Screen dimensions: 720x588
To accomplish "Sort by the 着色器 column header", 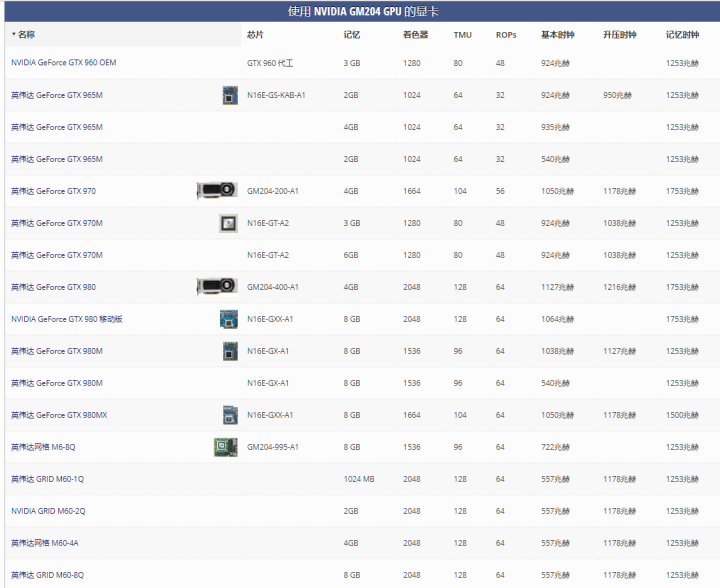I will click(x=415, y=34).
